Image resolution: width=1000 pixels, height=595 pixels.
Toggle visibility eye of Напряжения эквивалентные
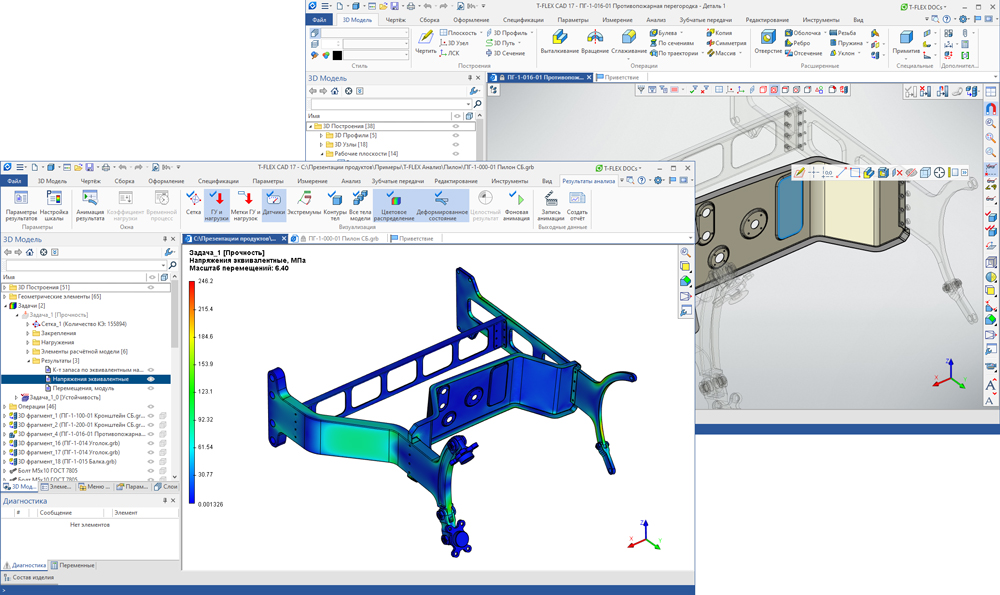(x=151, y=379)
